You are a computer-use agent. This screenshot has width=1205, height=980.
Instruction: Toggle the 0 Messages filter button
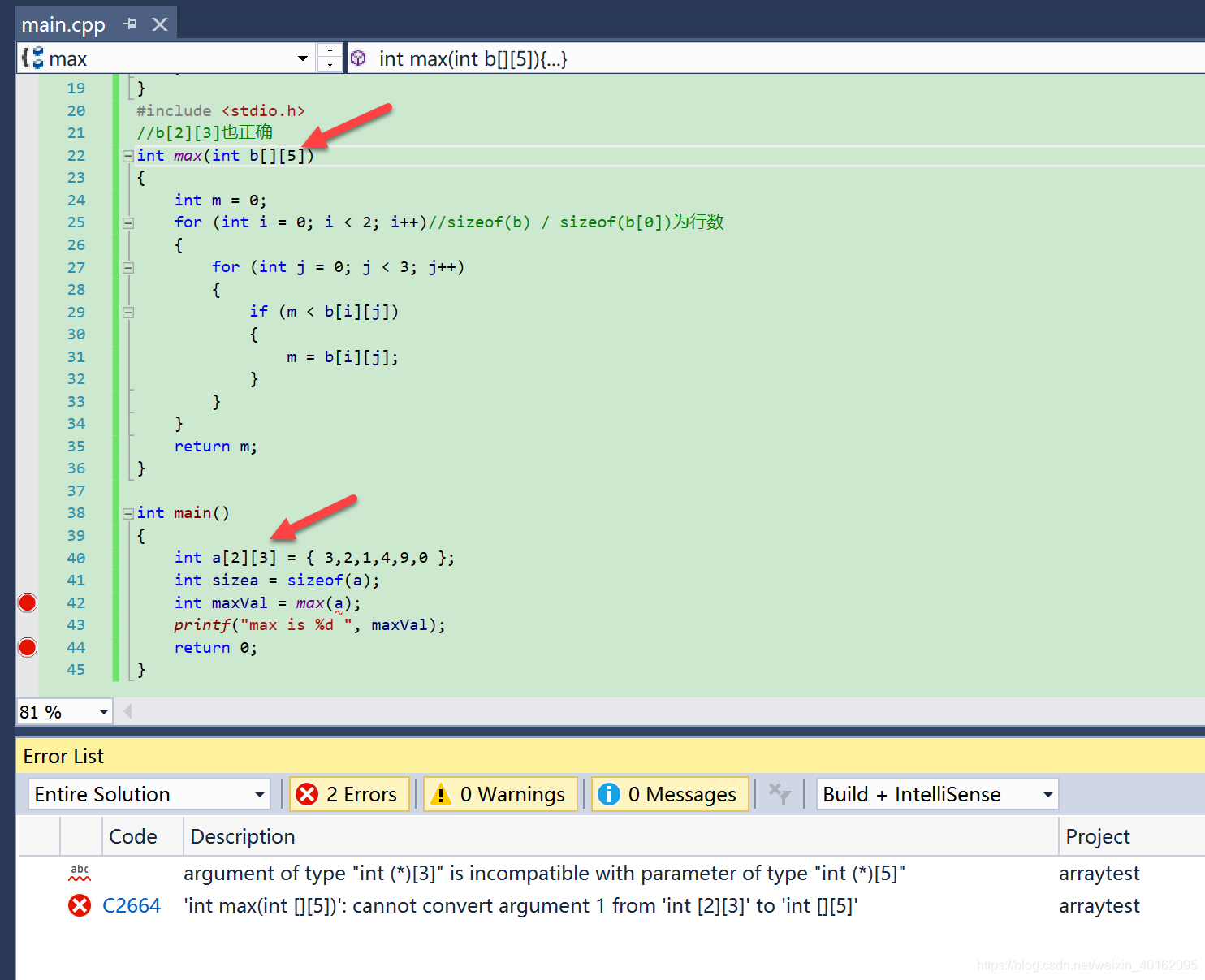point(670,794)
